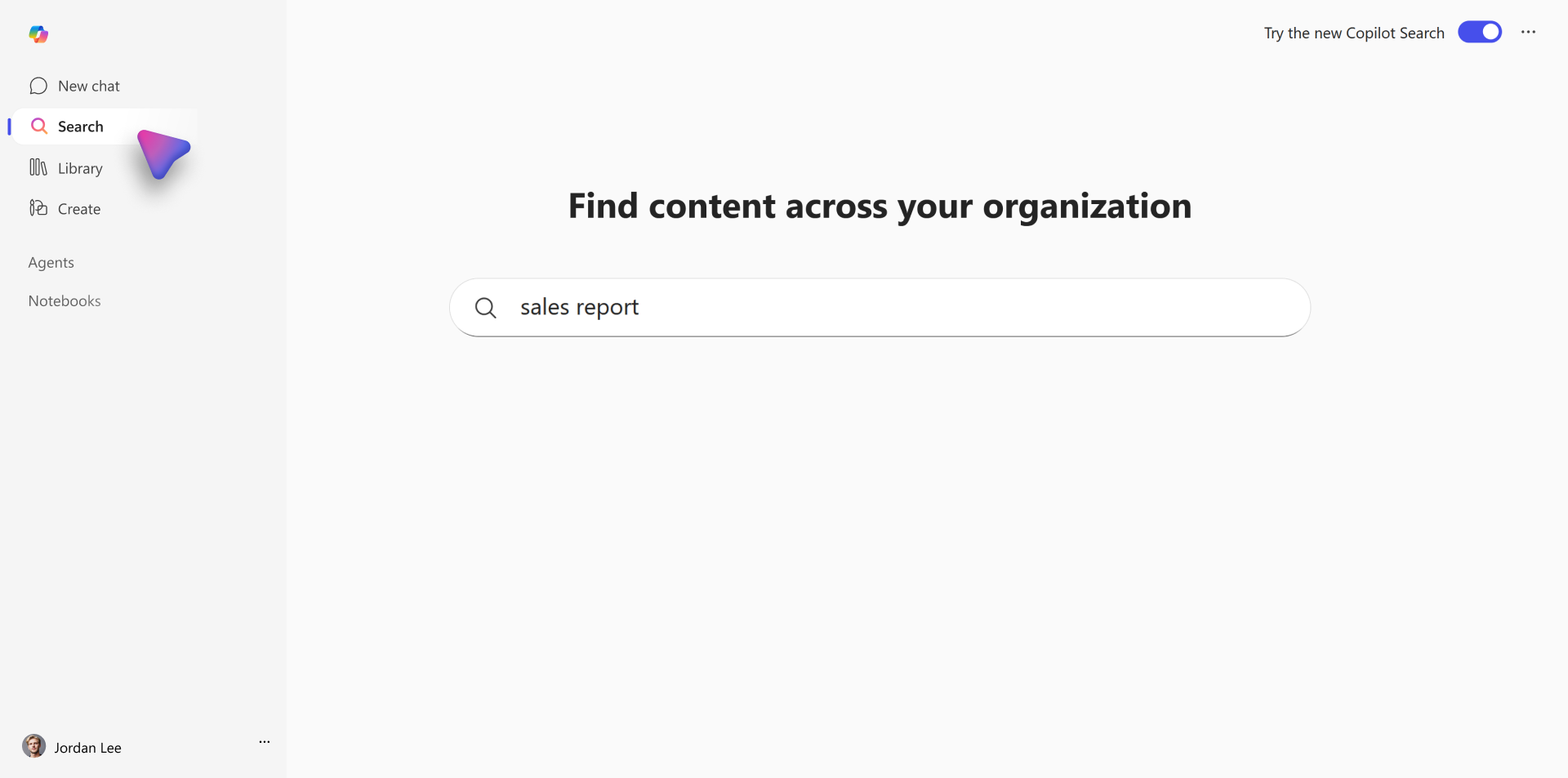1568x778 pixels.
Task: Click the Jordan Lee account name
Action: tap(88, 748)
